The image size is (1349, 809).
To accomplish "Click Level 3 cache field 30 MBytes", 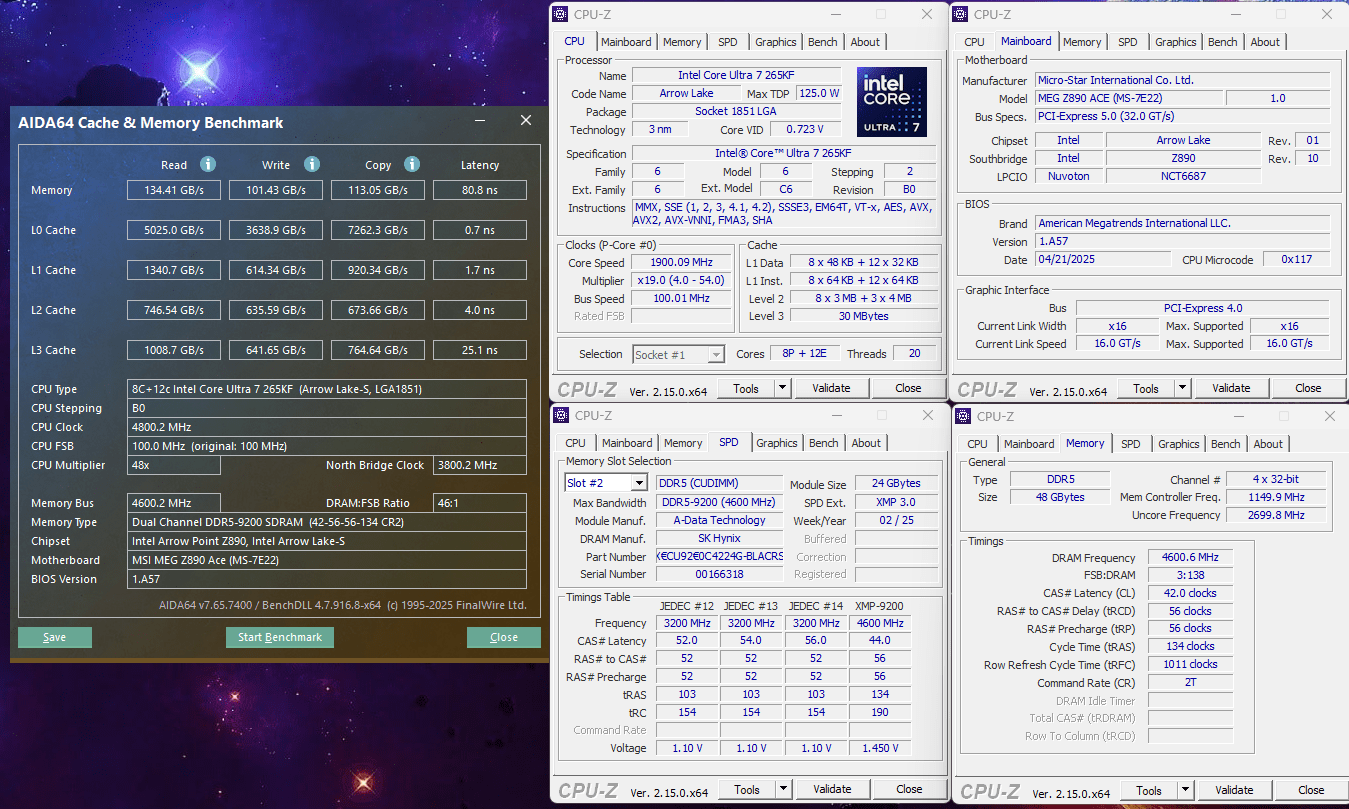I will point(863,316).
